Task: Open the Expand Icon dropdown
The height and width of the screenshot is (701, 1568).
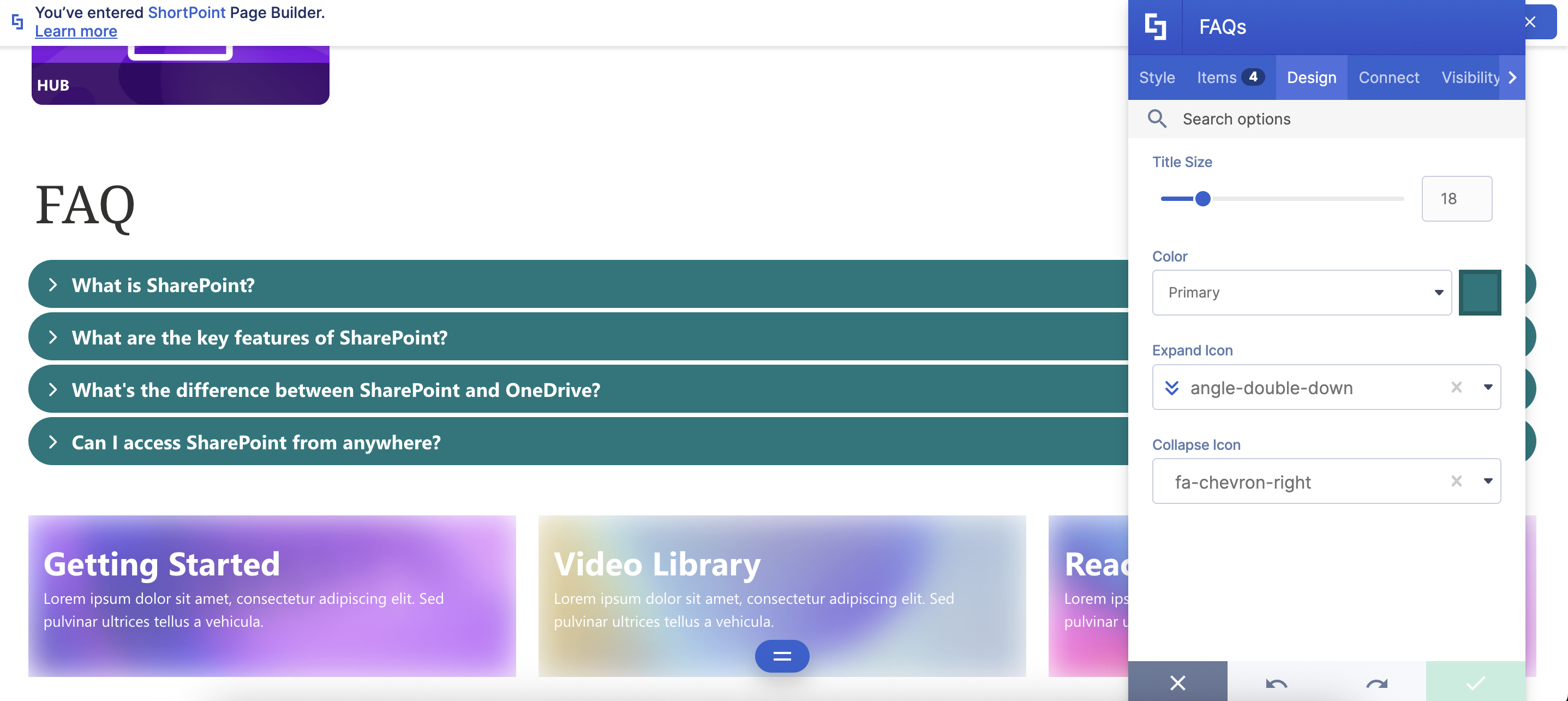Action: (1488, 387)
